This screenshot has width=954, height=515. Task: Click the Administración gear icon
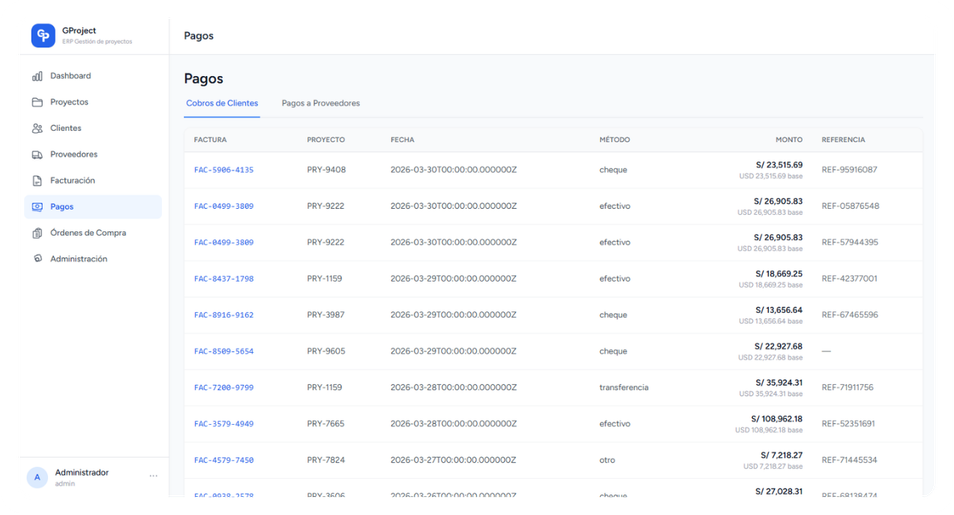[37, 259]
